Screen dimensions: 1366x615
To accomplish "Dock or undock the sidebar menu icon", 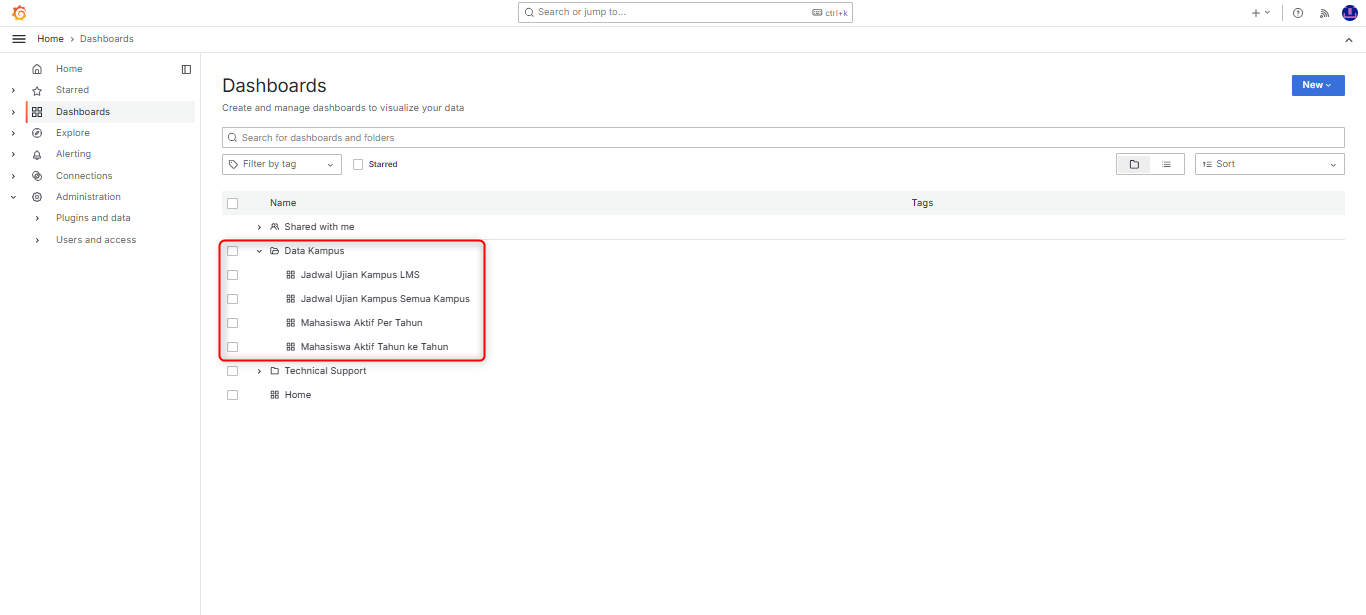I will pyautogui.click(x=186, y=69).
